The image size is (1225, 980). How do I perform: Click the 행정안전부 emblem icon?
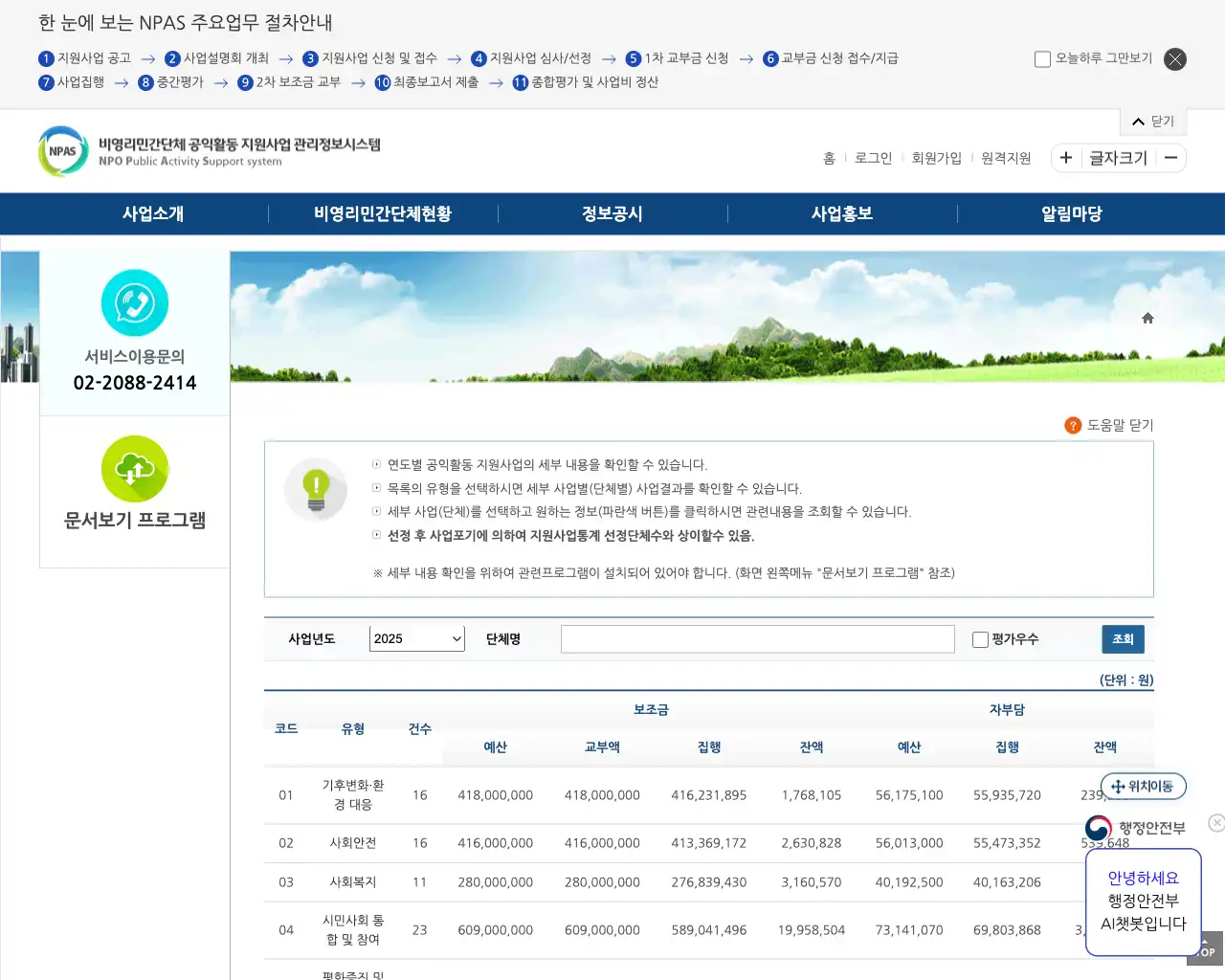[1099, 828]
